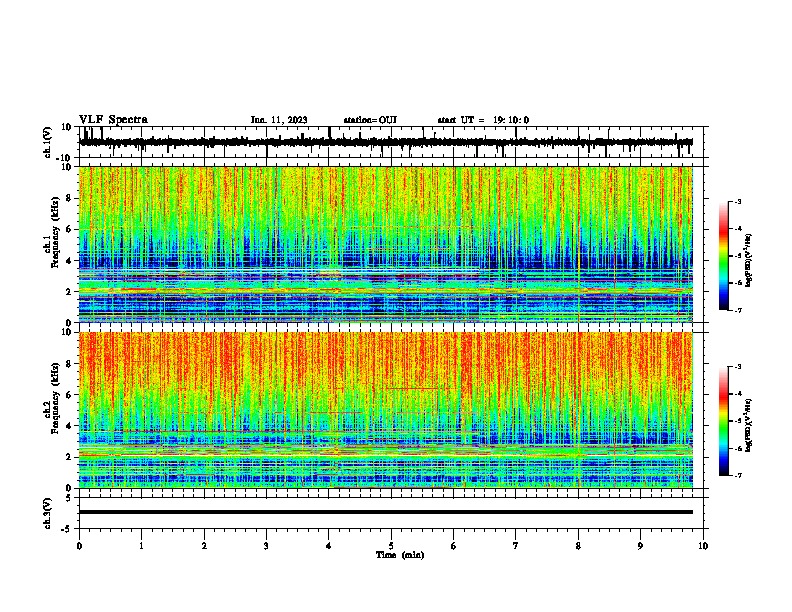Click the ch.2 spectrogram plot
This screenshot has width=792, height=612.
(386, 410)
